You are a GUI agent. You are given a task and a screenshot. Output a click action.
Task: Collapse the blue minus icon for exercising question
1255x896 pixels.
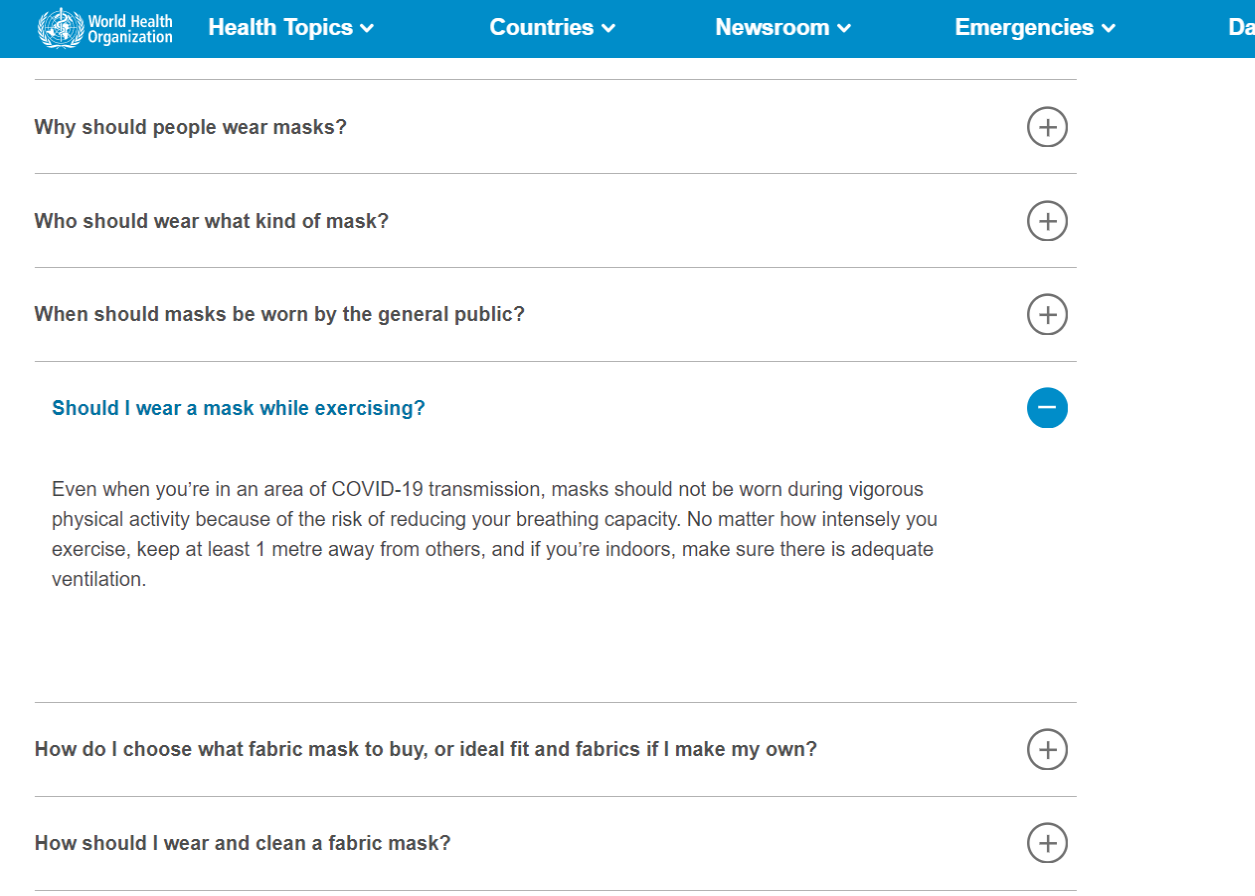point(1047,408)
